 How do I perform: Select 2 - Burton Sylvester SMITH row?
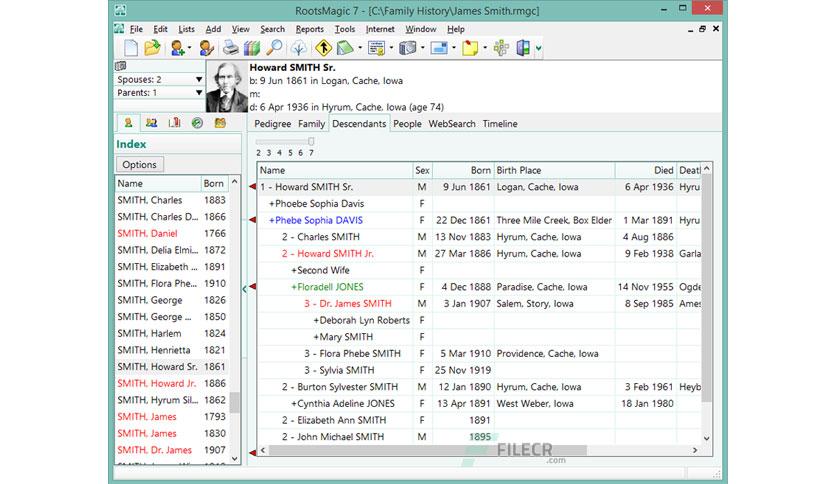tap(479, 387)
